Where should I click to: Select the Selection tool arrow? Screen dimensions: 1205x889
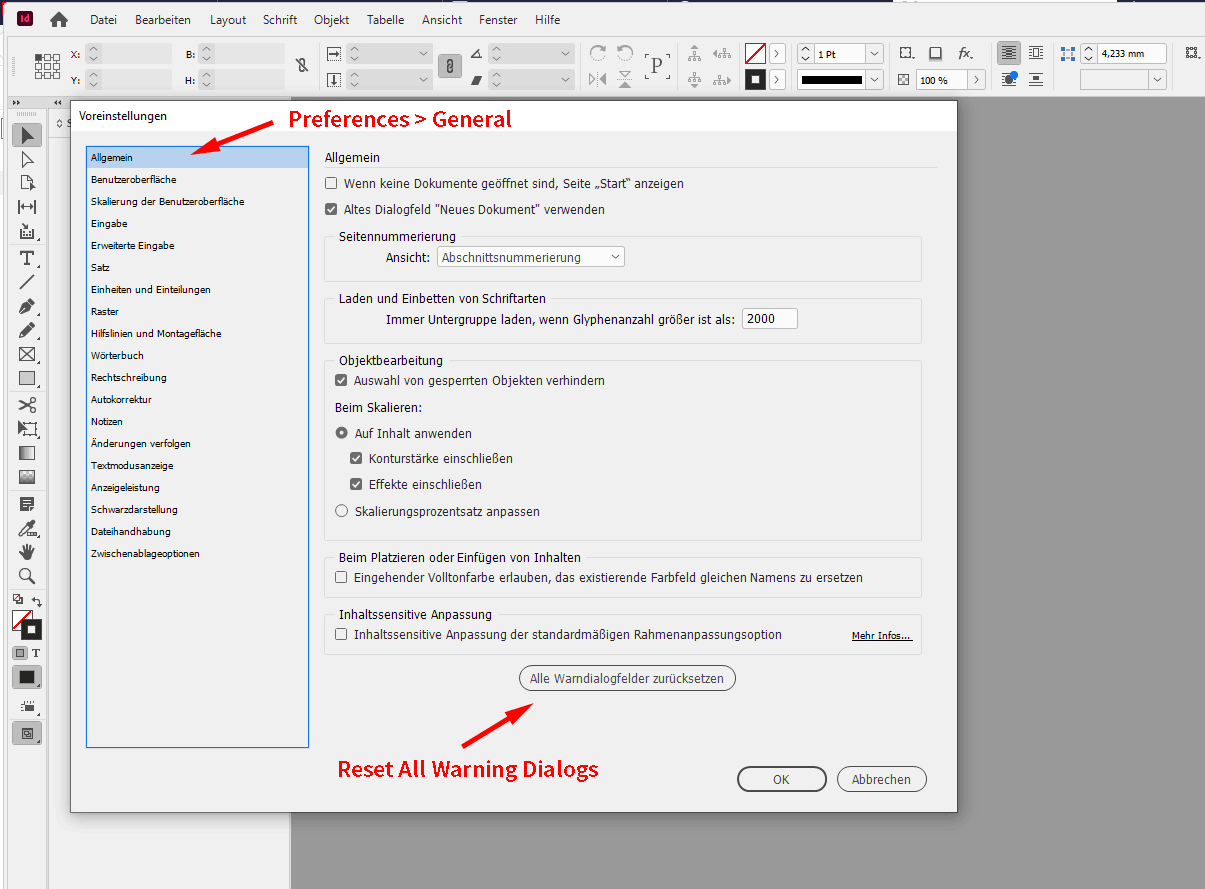point(26,134)
